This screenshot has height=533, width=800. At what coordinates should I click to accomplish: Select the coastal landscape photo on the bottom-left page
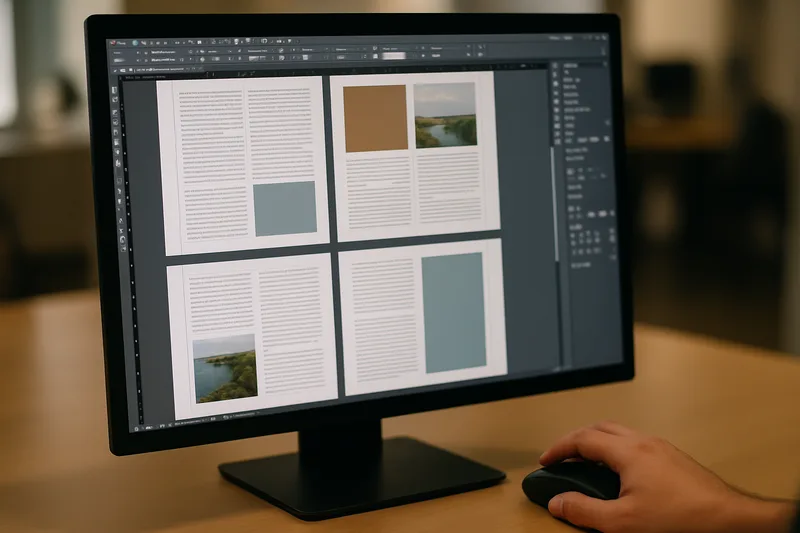click(x=225, y=369)
